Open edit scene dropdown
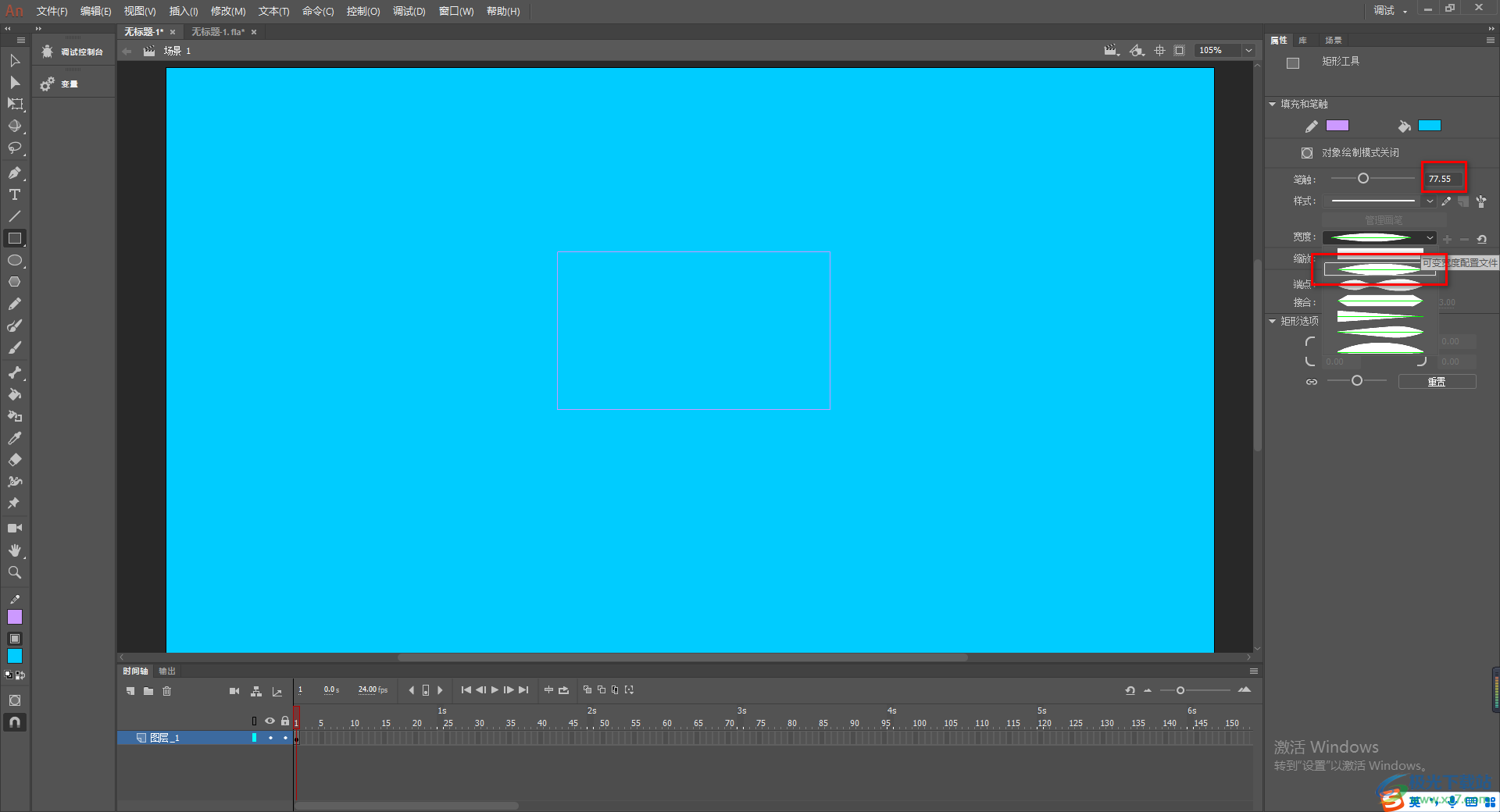Viewport: 1500px width, 812px height. pyautogui.click(x=1112, y=51)
